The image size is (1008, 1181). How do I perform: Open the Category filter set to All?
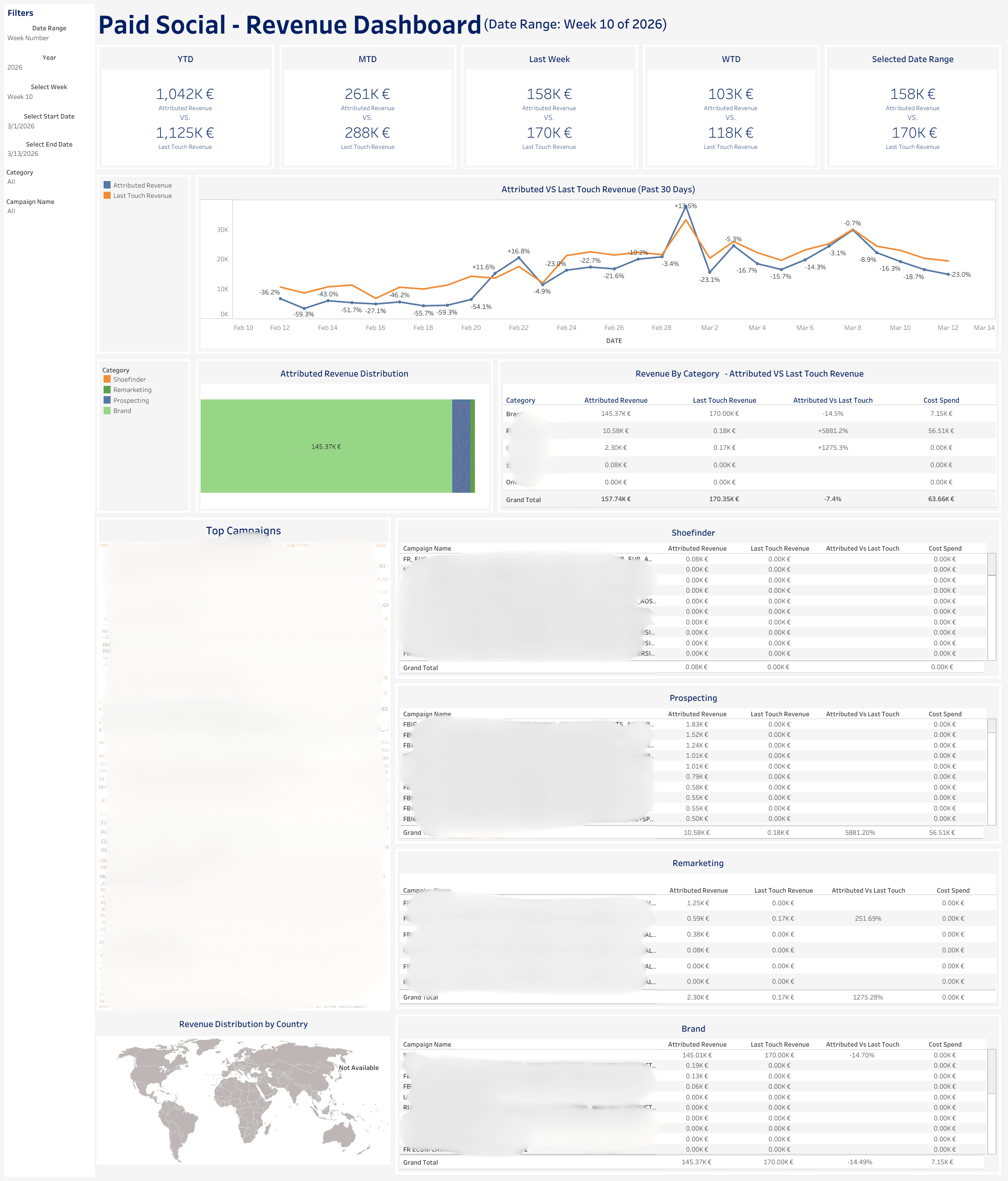[x=11, y=182]
